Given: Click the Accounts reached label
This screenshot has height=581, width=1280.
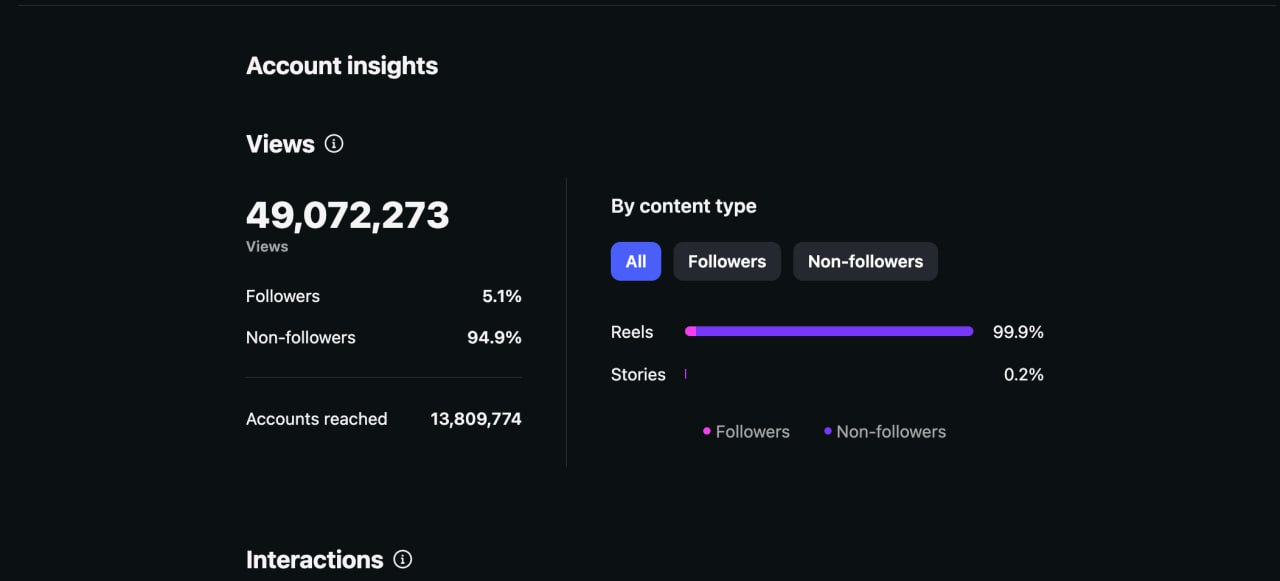Looking at the screenshot, I should [x=316, y=419].
